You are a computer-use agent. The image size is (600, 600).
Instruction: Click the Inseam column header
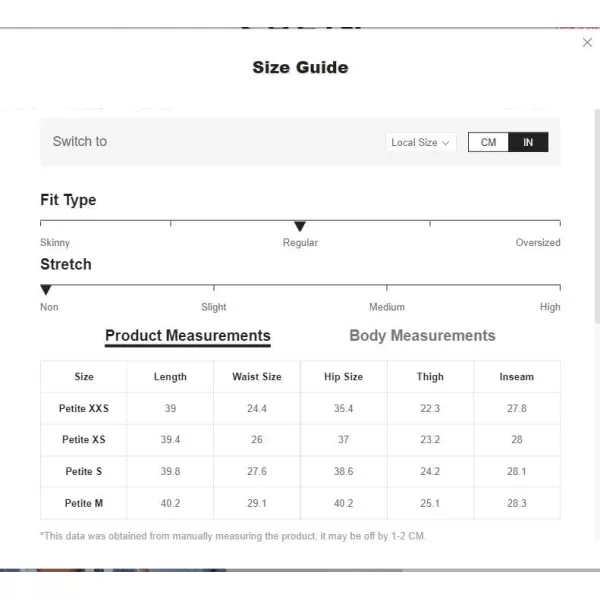[x=516, y=377]
